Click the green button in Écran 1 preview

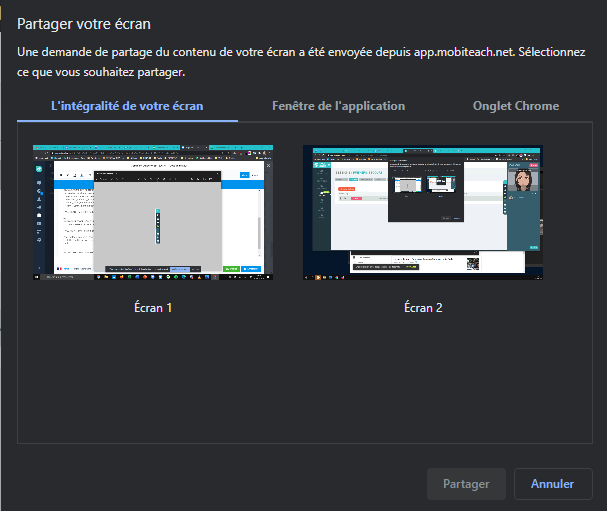(231, 269)
